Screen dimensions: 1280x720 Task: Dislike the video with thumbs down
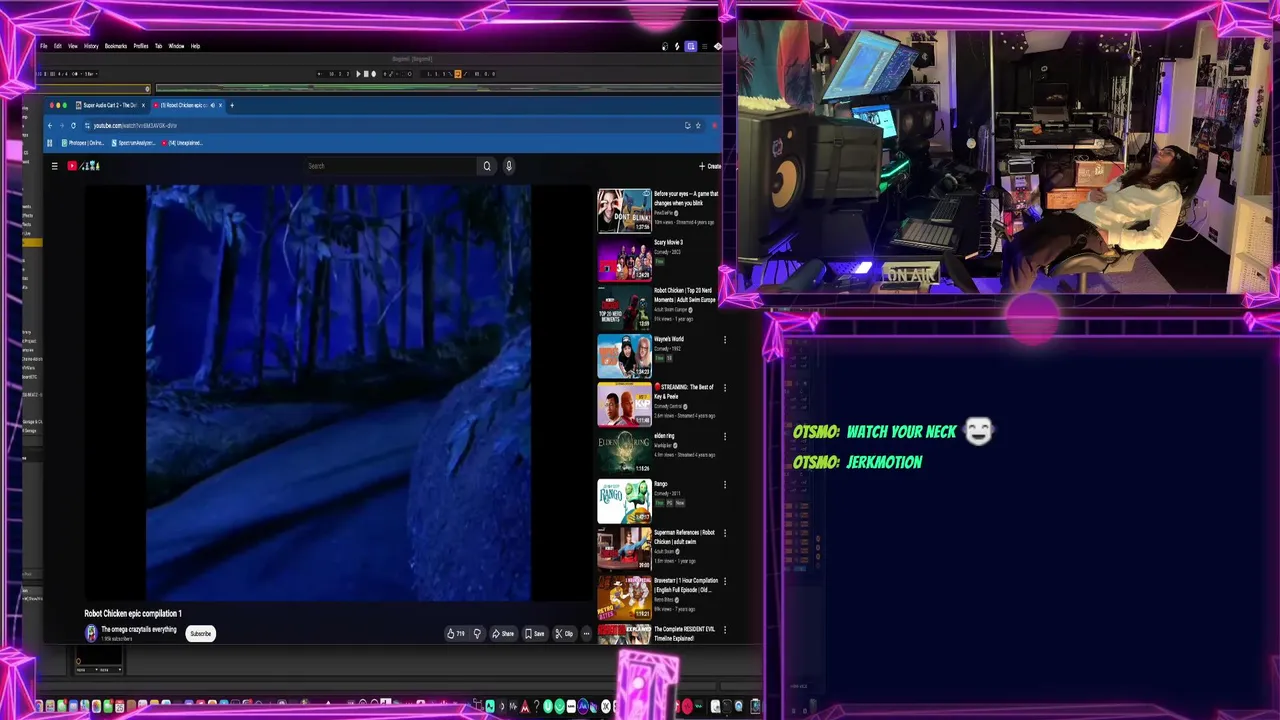coord(477,634)
